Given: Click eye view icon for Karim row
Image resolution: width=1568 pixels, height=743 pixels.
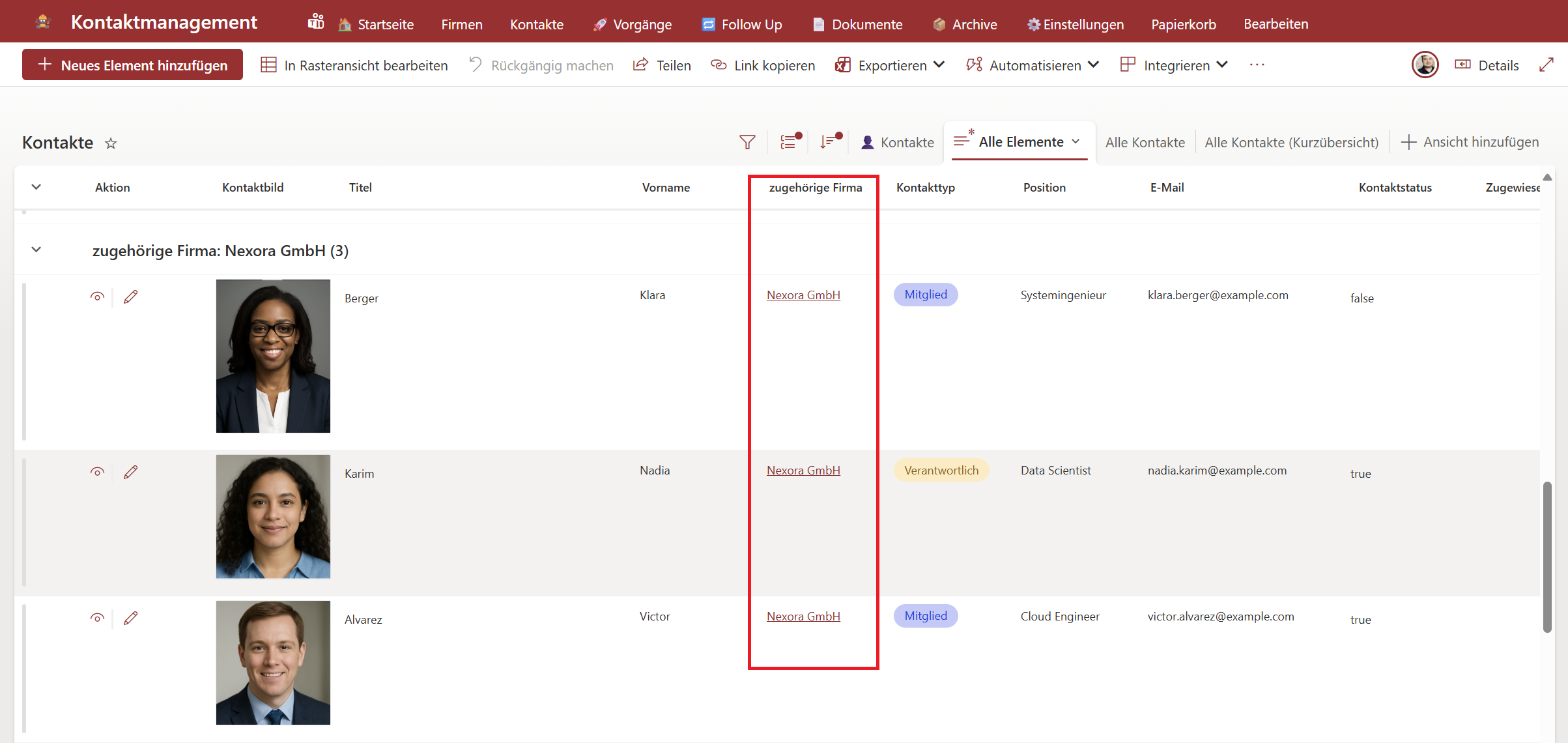Looking at the screenshot, I should 97,473.
